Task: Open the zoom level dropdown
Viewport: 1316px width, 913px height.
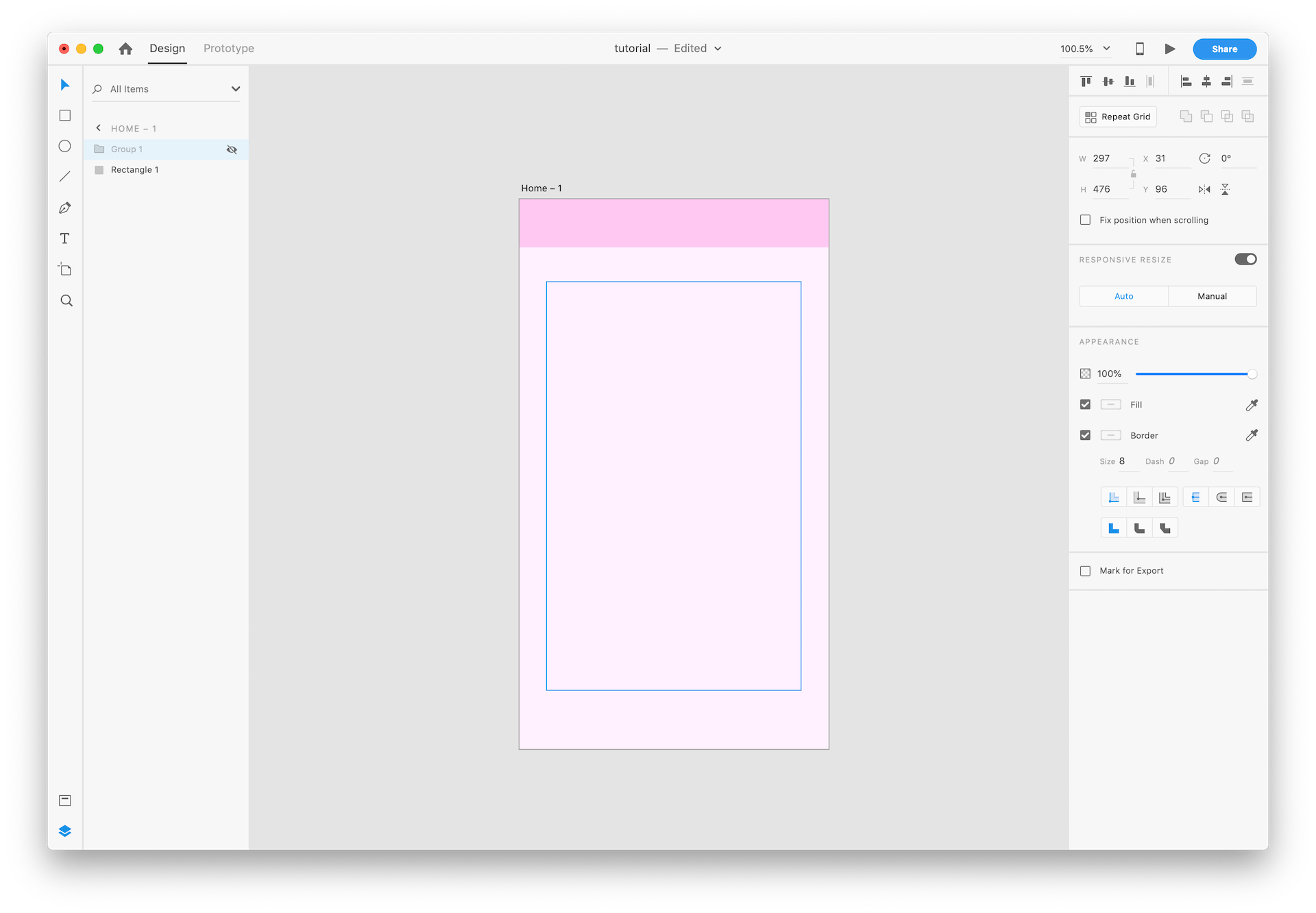Action: tap(1106, 49)
